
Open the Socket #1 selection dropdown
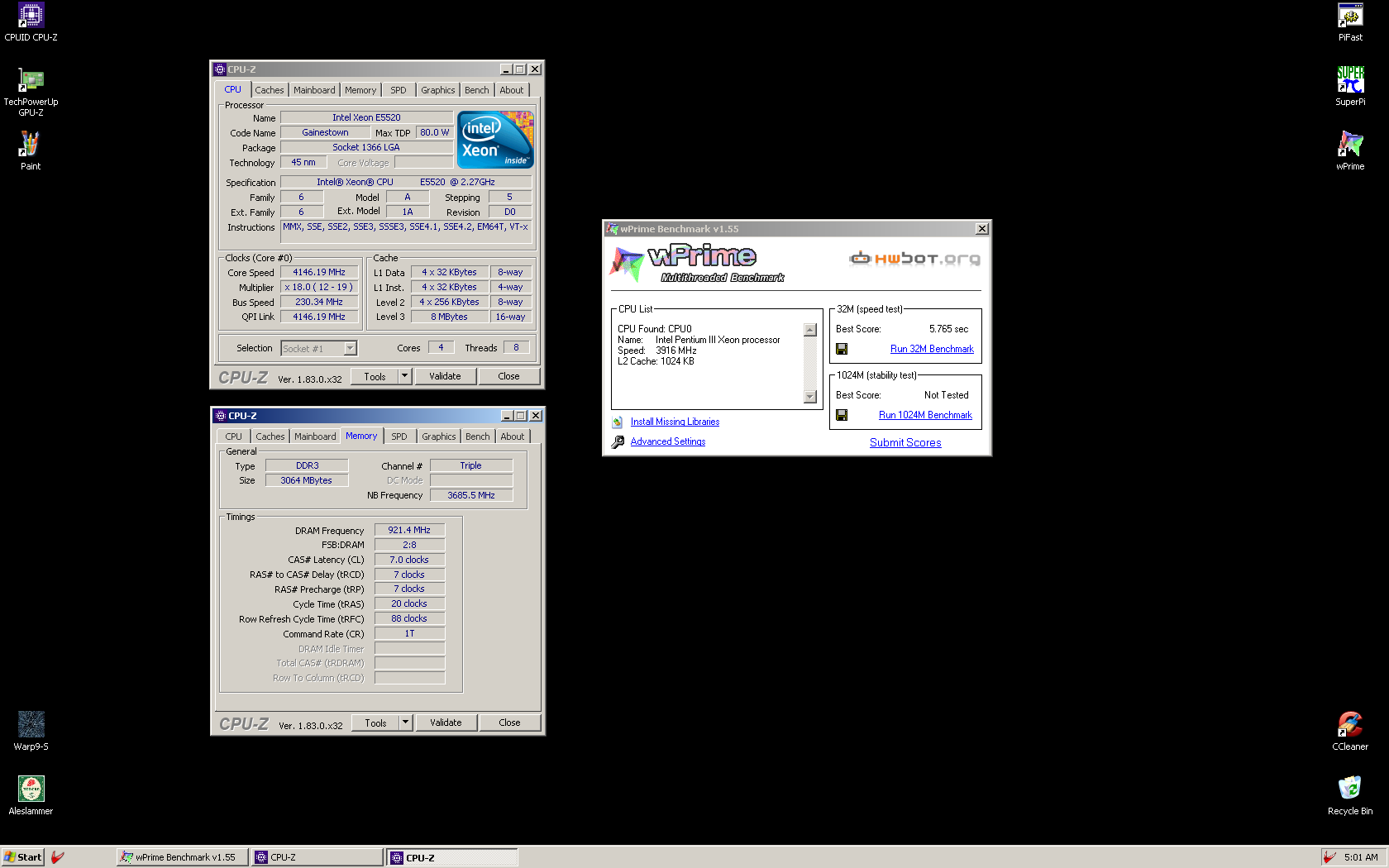click(x=350, y=348)
